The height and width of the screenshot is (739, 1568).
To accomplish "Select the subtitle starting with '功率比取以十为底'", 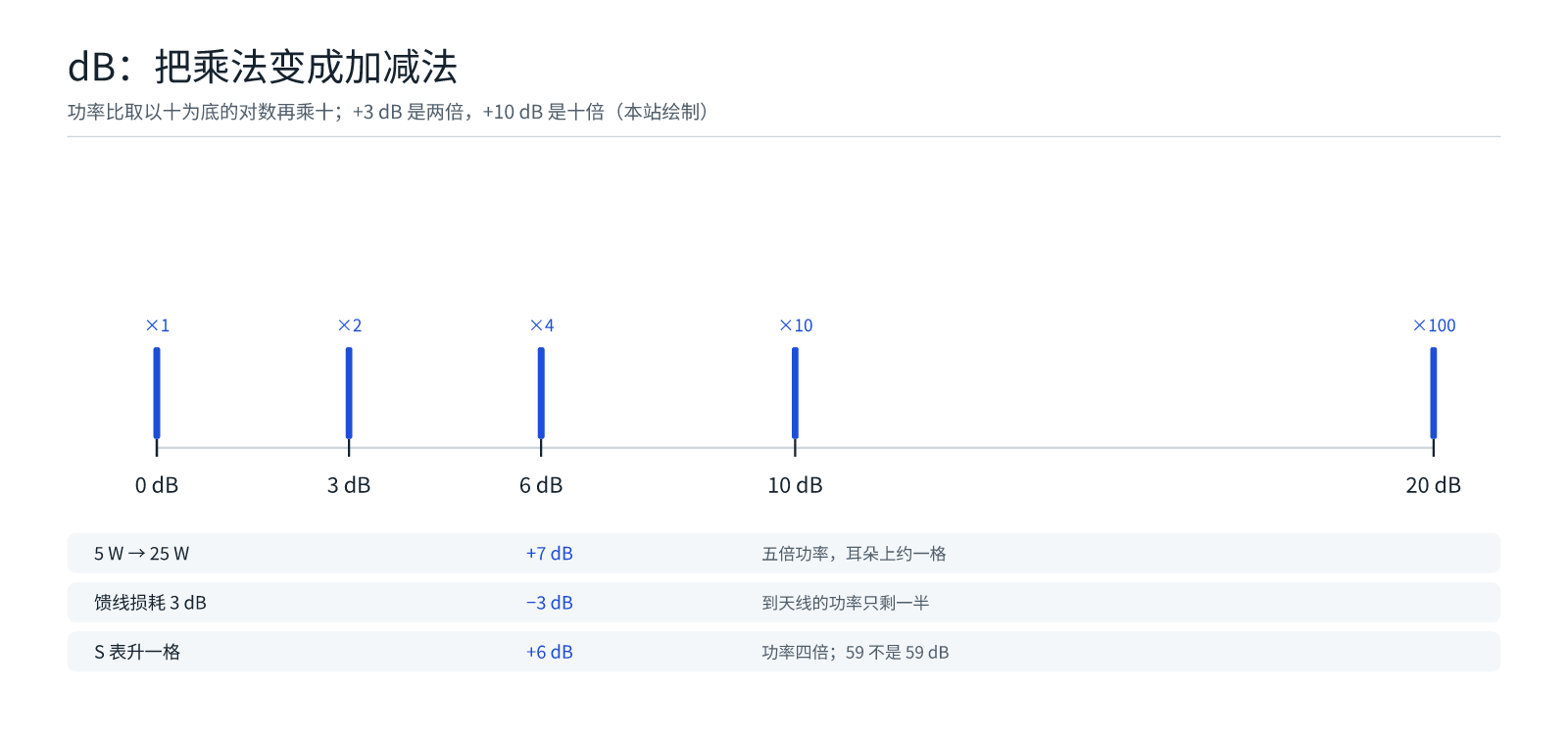I will 388,112.
